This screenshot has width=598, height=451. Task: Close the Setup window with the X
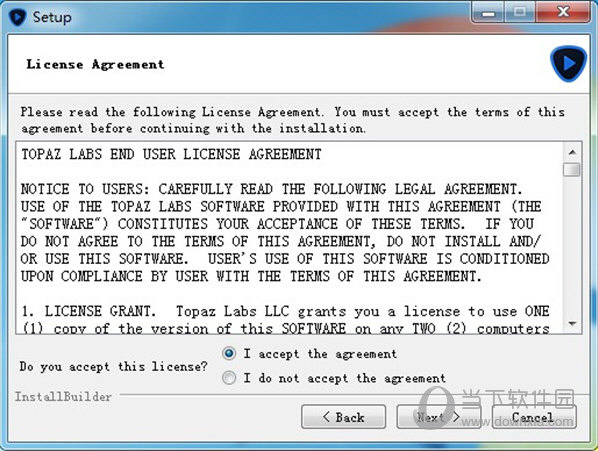coord(563,13)
